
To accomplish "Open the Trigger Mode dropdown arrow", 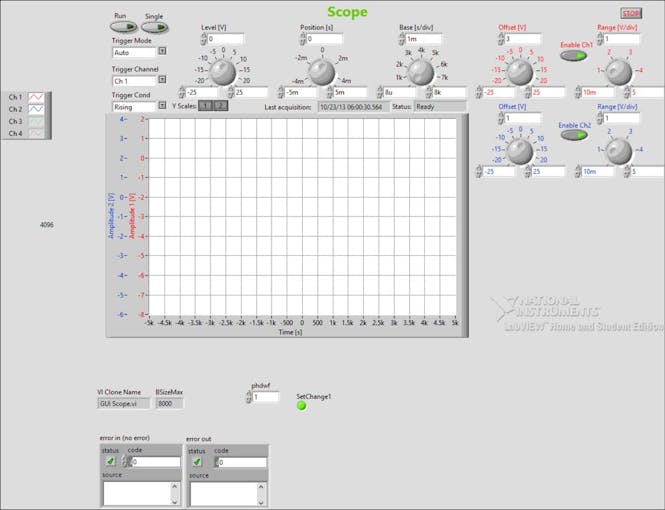I will [x=162, y=51].
